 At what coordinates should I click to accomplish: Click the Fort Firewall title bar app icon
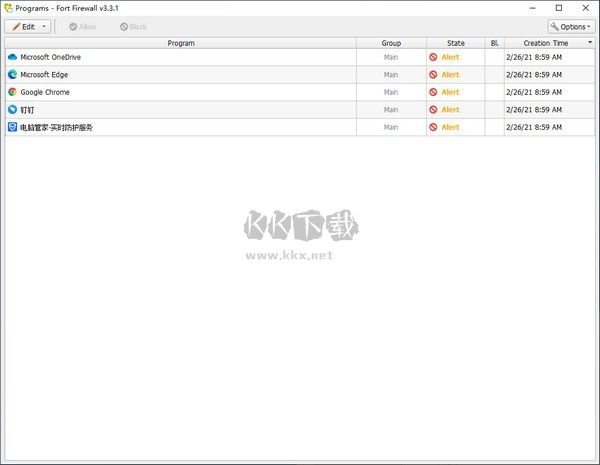pos(8,8)
